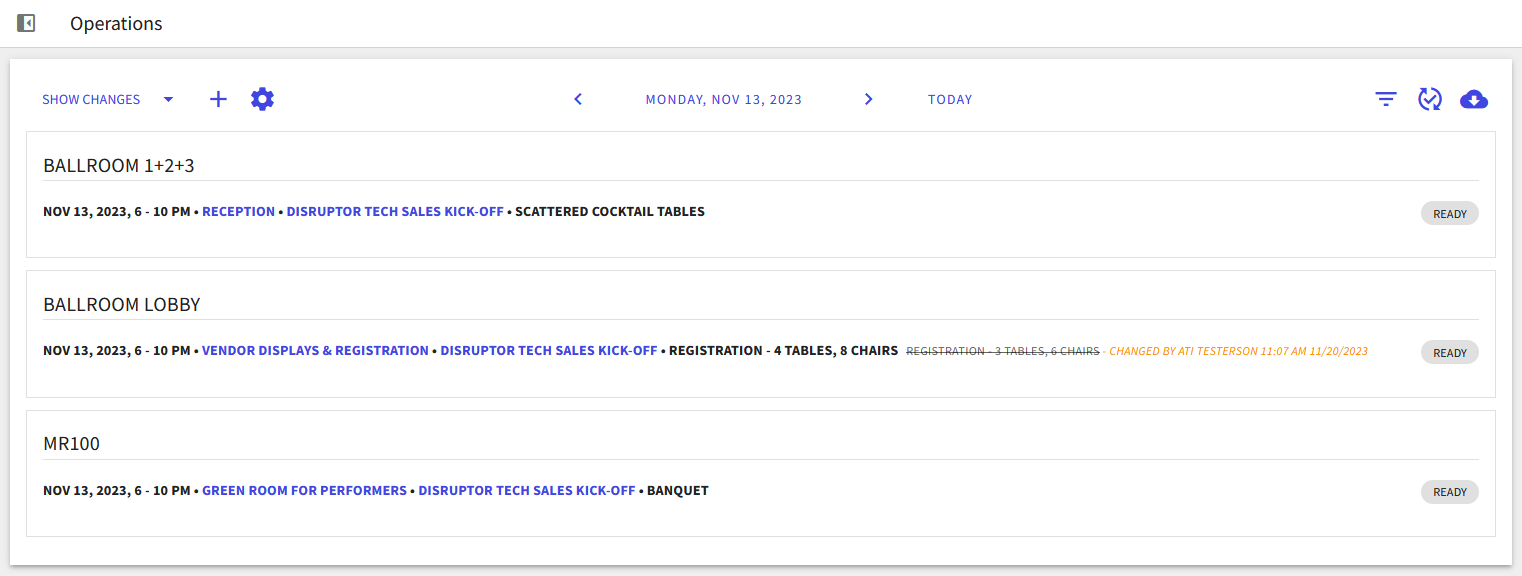Open Disruptor Tech Sales Kick-Off in Ballroom 1+2+3
This screenshot has width=1522, height=576.
point(395,212)
